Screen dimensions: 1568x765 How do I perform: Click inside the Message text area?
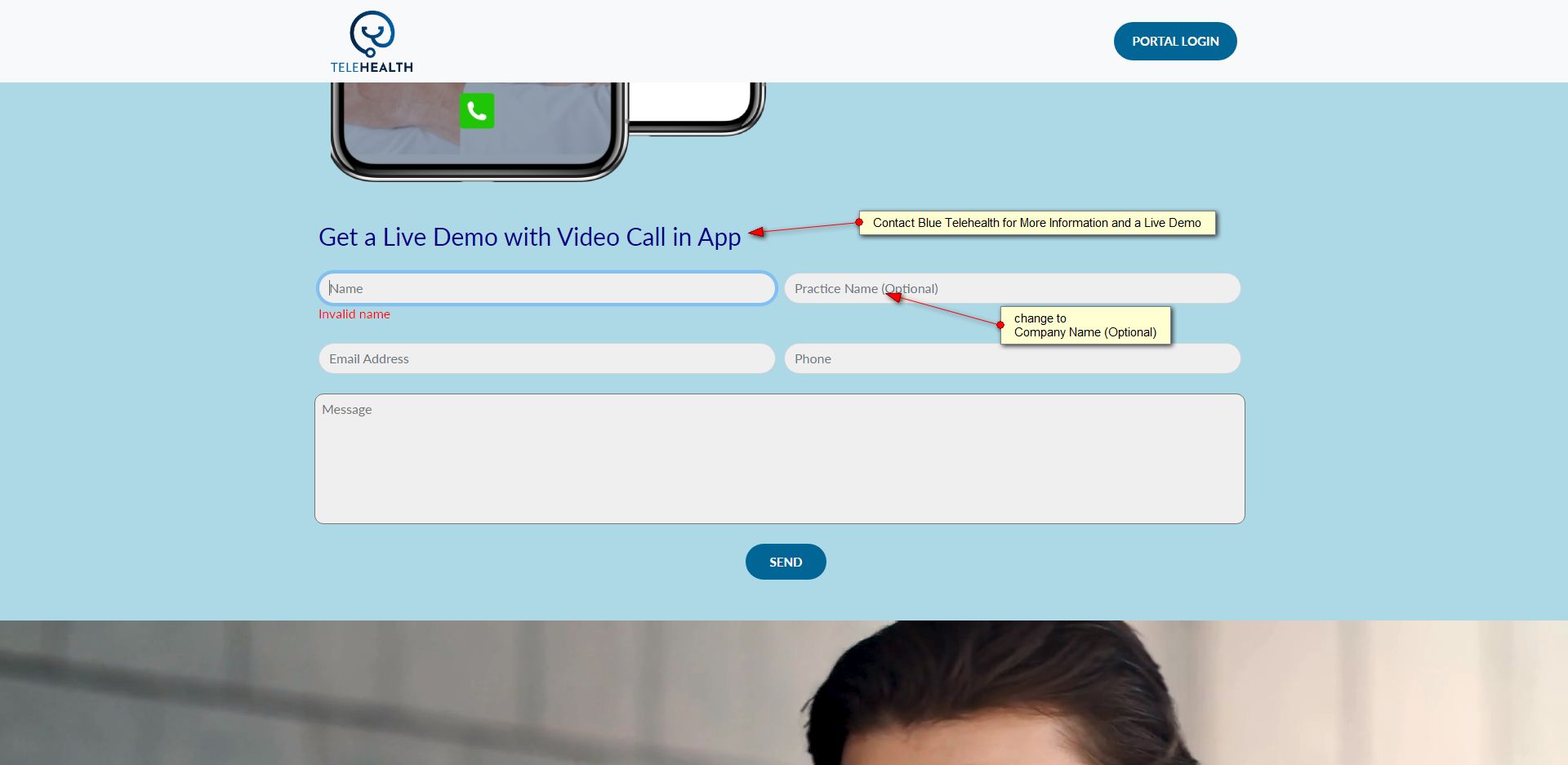pos(780,459)
